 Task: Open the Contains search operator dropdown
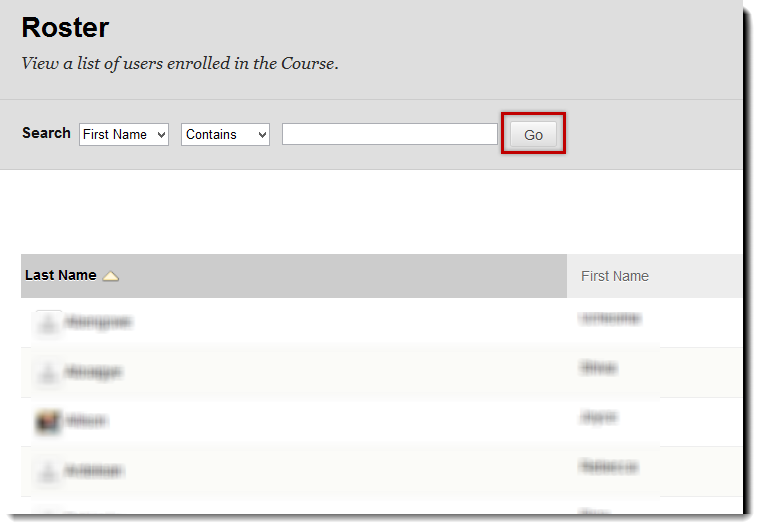pyautogui.click(x=225, y=135)
